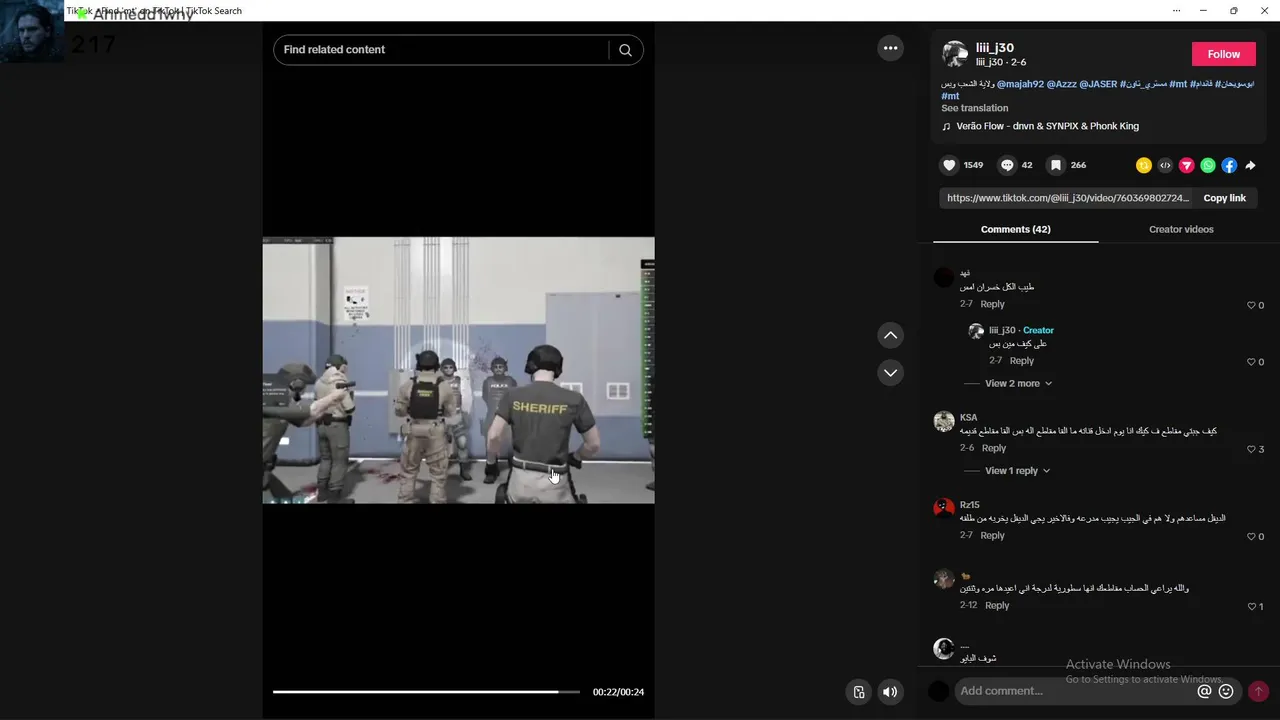
Task: Click See translation link
Action: click(x=974, y=108)
